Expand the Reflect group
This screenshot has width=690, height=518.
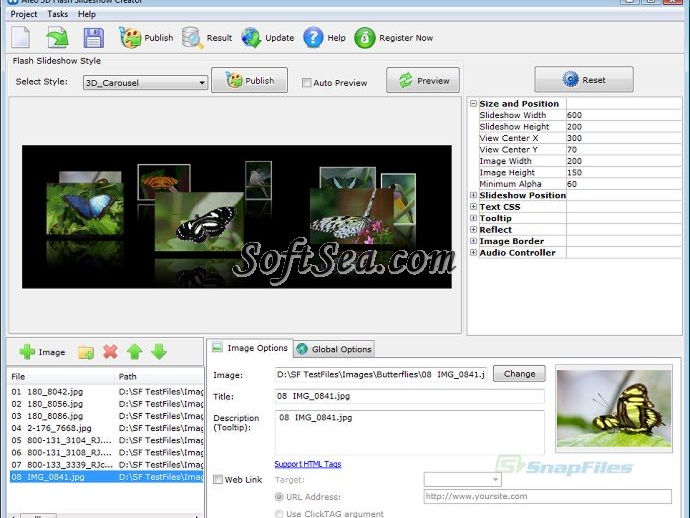(x=473, y=229)
